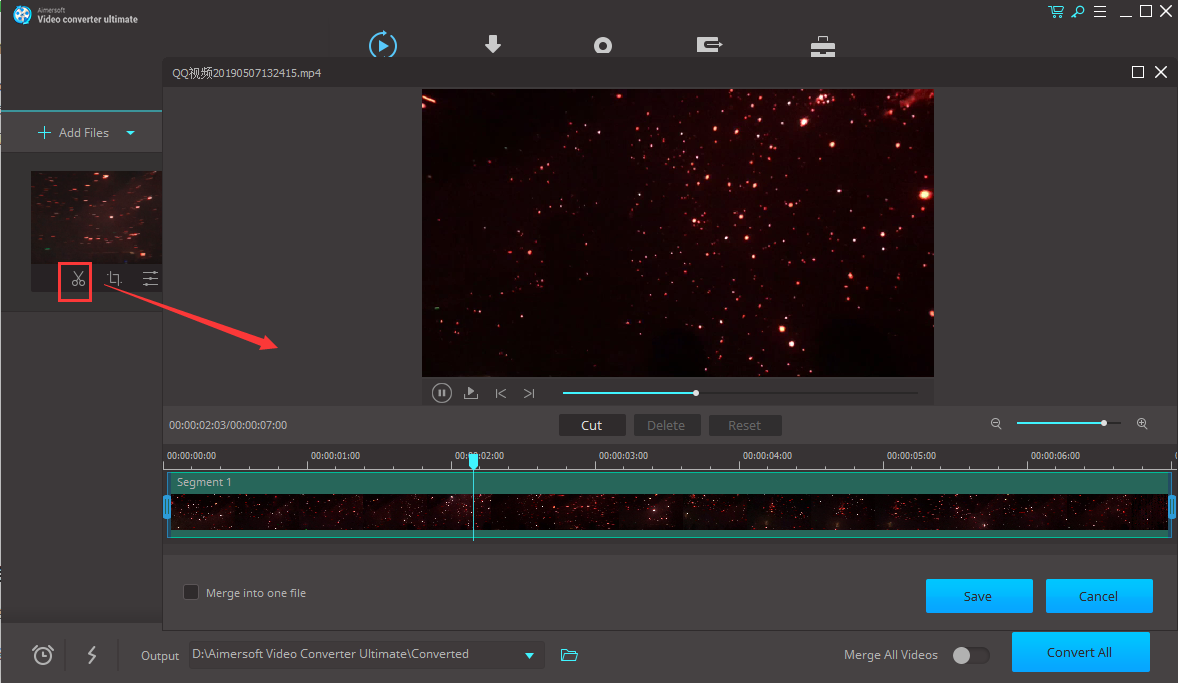Open the Toolbox tab icon
The image size is (1178, 683).
pos(823,47)
